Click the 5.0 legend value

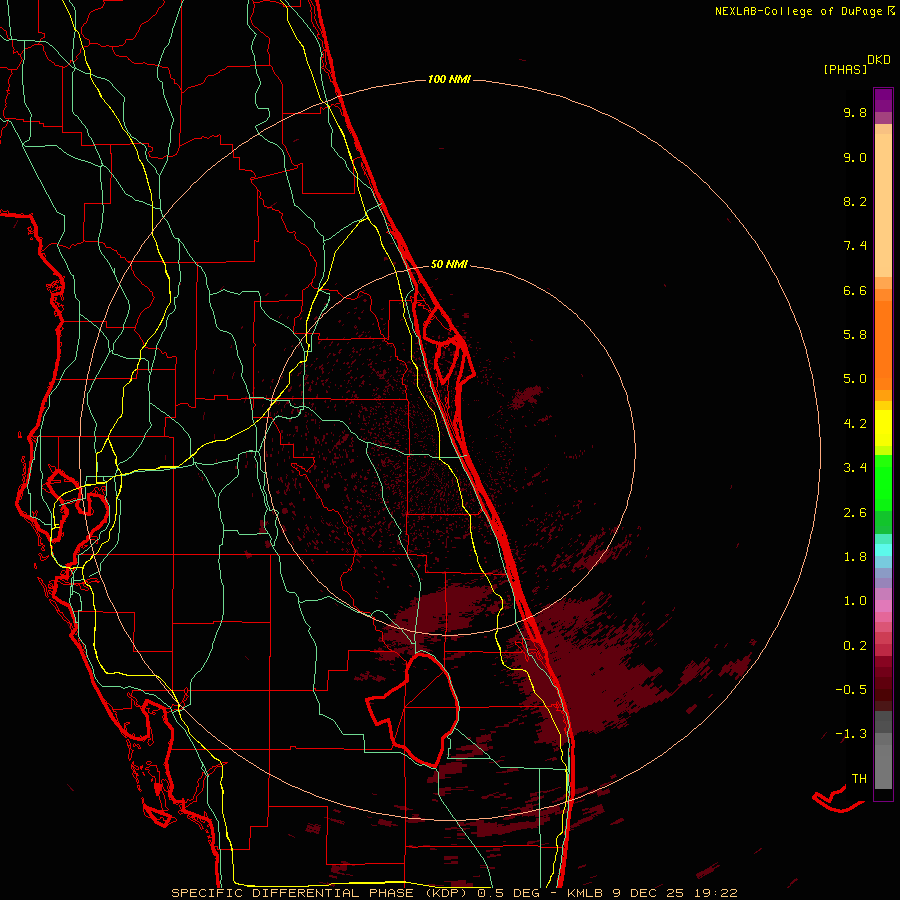click(x=855, y=379)
